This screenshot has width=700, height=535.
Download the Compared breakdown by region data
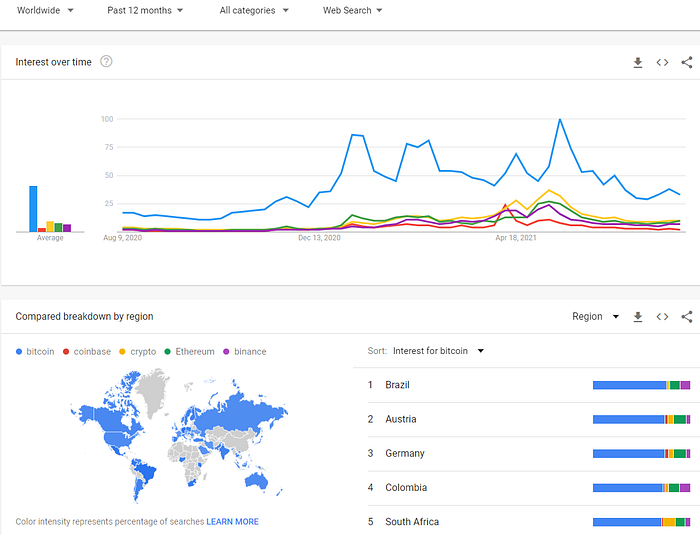tap(638, 317)
